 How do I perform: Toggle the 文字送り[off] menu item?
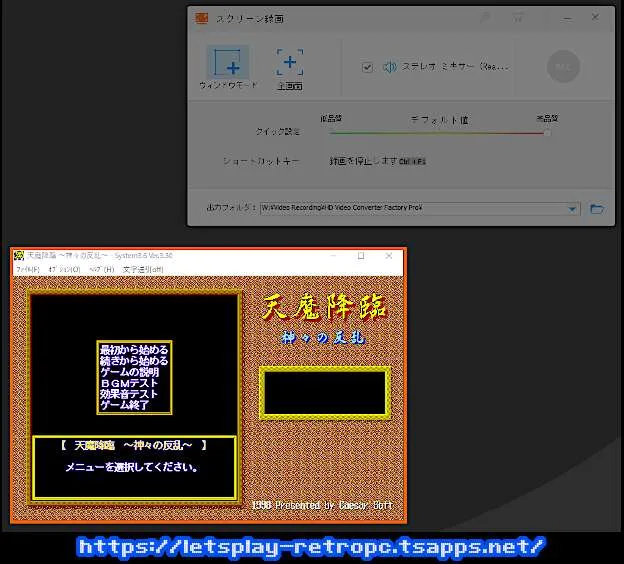(143, 269)
